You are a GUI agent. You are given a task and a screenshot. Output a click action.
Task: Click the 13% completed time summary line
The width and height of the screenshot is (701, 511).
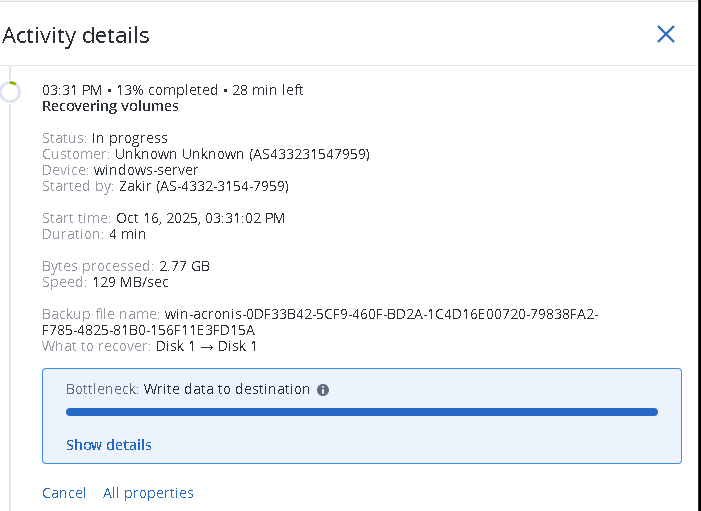pos(172,90)
